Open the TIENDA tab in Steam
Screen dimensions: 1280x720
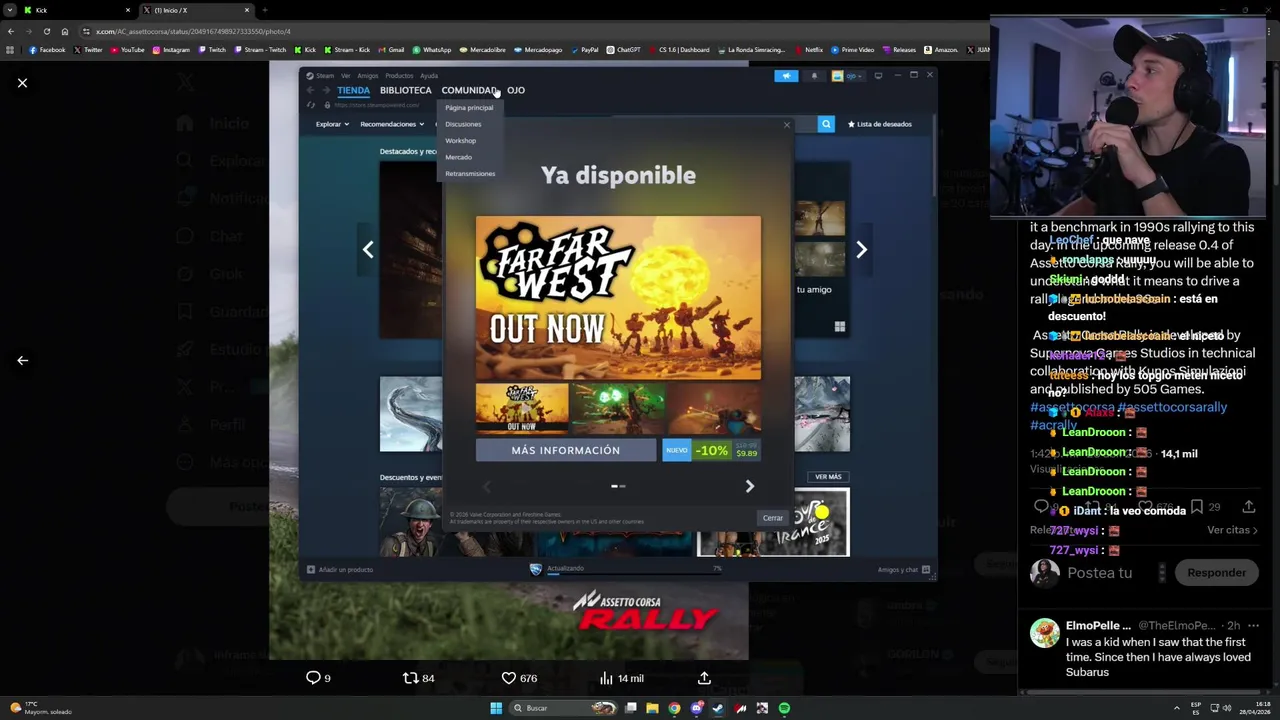(353, 90)
